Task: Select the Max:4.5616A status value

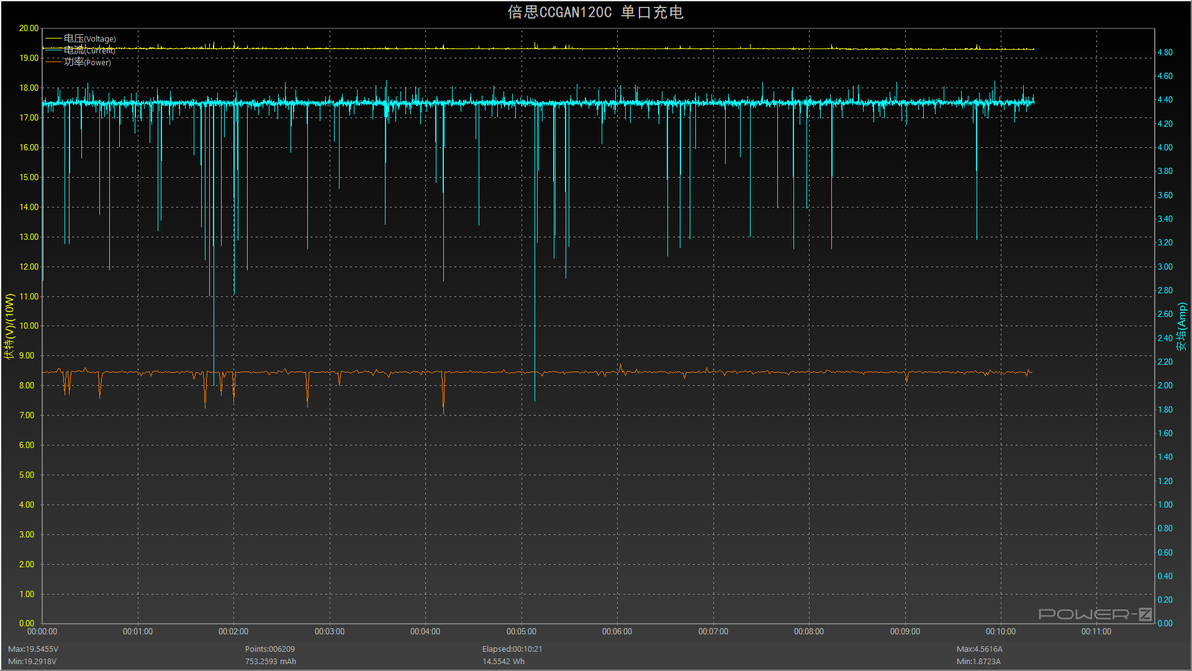Action: [979, 650]
